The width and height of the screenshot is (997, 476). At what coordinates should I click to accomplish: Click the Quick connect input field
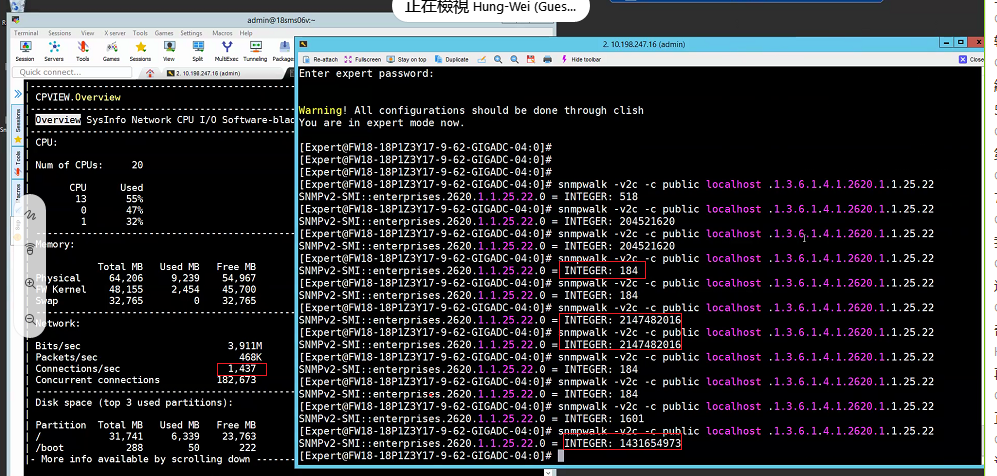click(71, 72)
